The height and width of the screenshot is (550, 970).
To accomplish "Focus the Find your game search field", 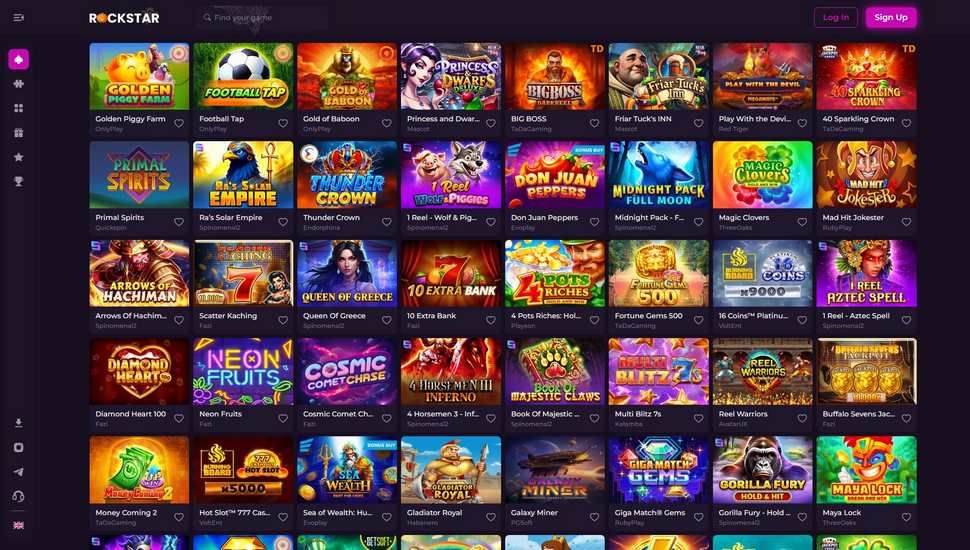I will pyautogui.click(x=263, y=18).
